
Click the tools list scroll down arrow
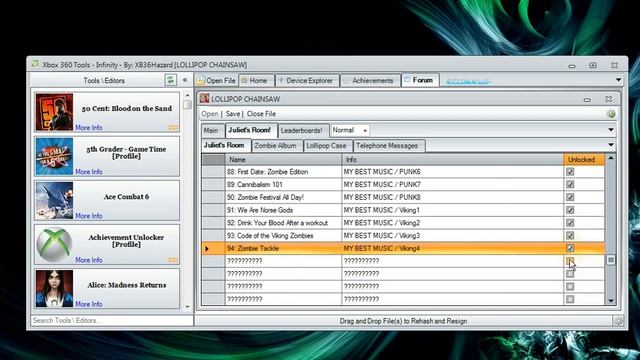[x=187, y=307]
